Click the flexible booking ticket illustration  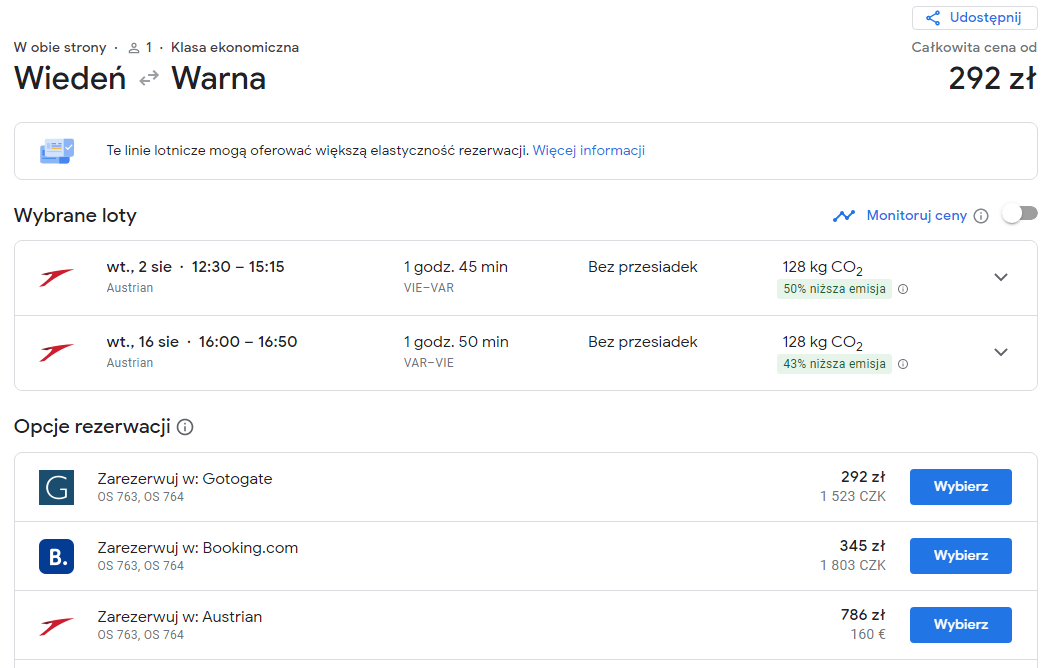[x=57, y=151]
